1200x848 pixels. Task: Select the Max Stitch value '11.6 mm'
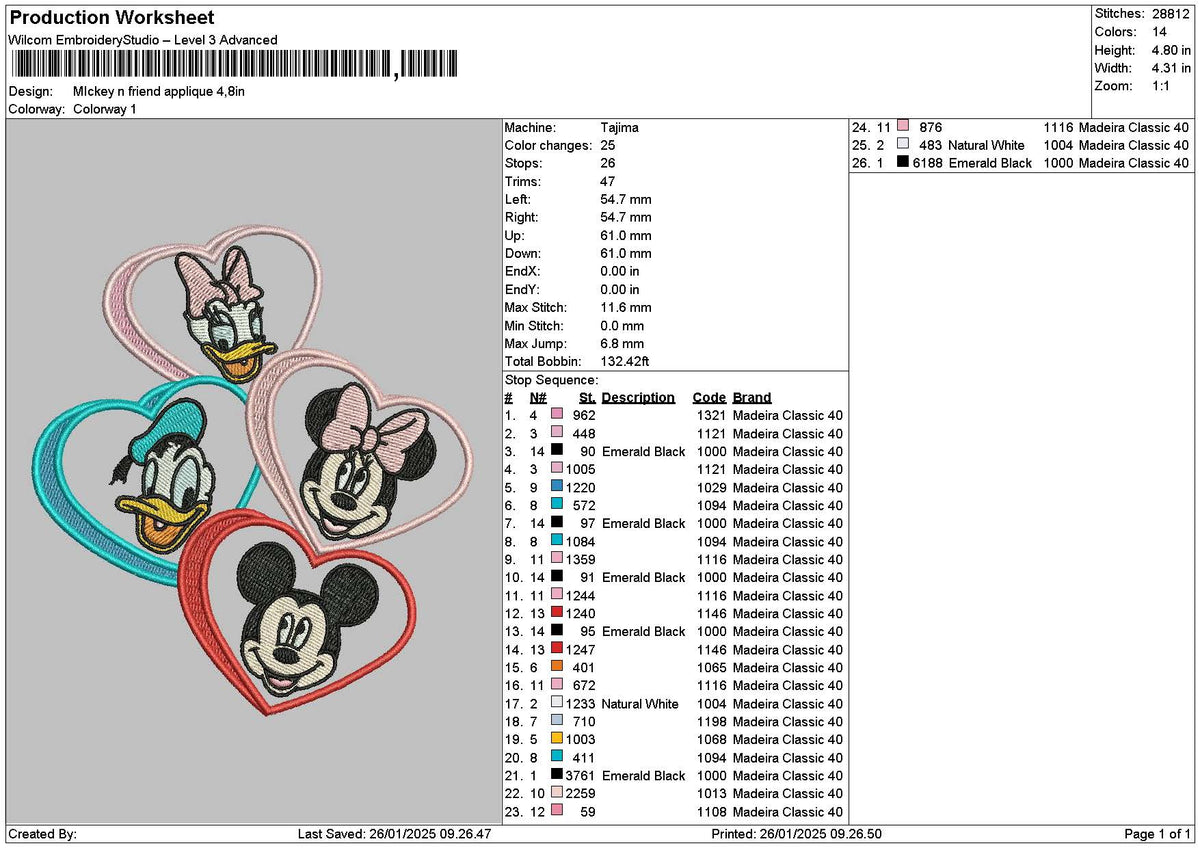coord(626,307)
